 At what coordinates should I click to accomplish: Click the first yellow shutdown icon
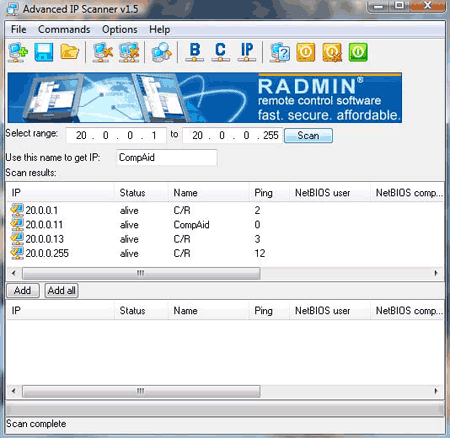(x=306, y=52)
